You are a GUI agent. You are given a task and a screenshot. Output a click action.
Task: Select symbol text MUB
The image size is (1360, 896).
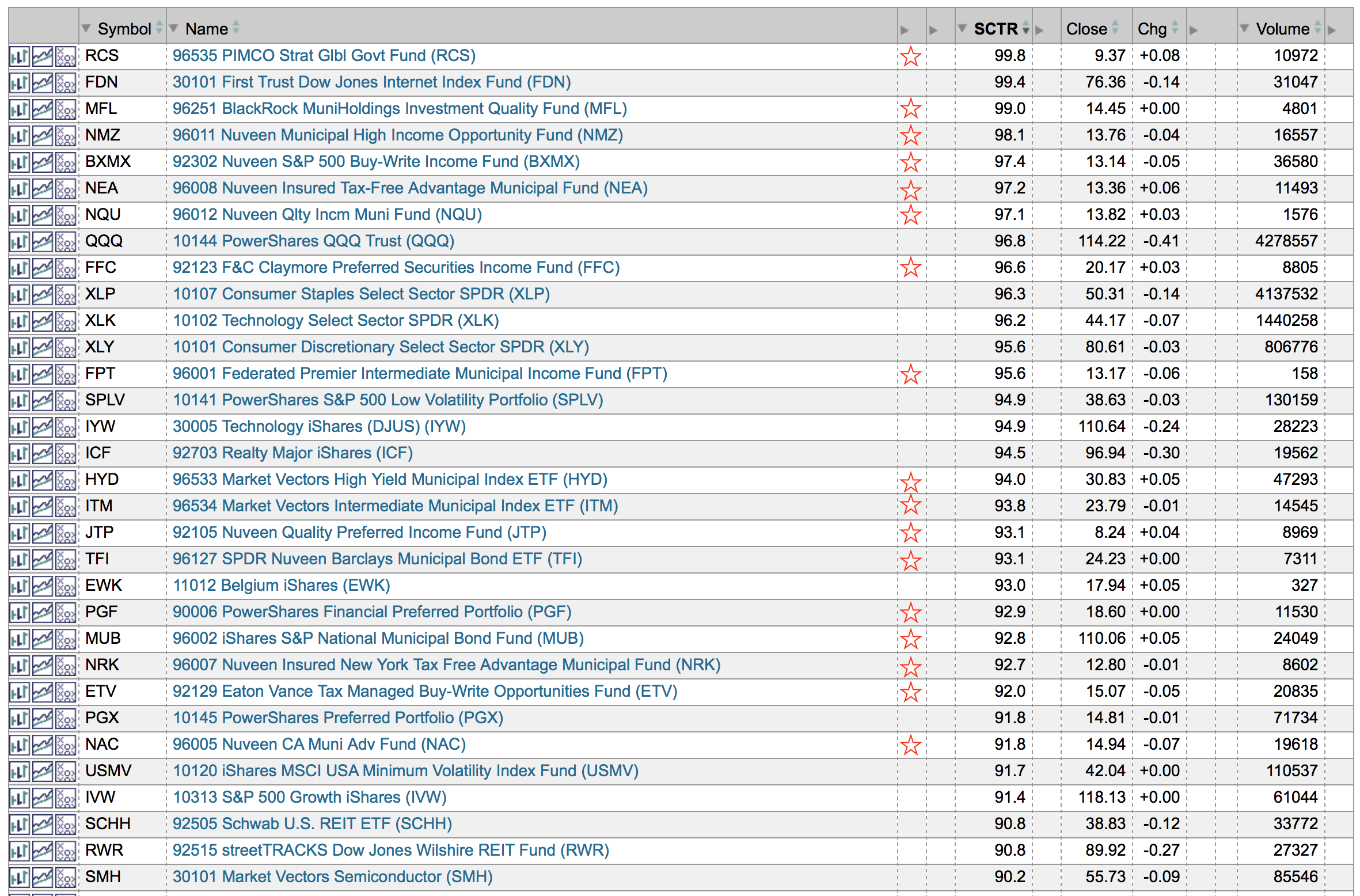(x=103, y=639)
